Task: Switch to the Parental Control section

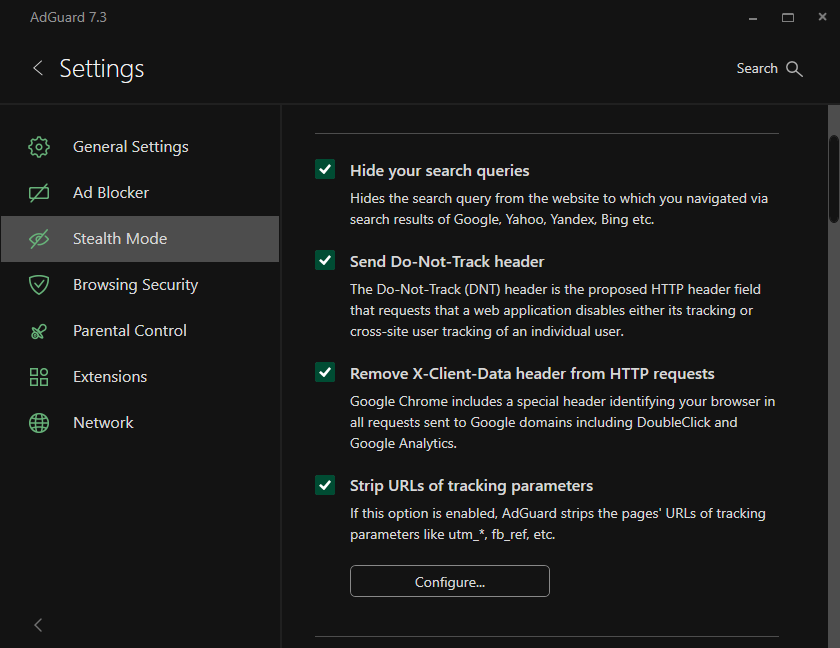Action: pyautogui.click(x=130, y=331)
